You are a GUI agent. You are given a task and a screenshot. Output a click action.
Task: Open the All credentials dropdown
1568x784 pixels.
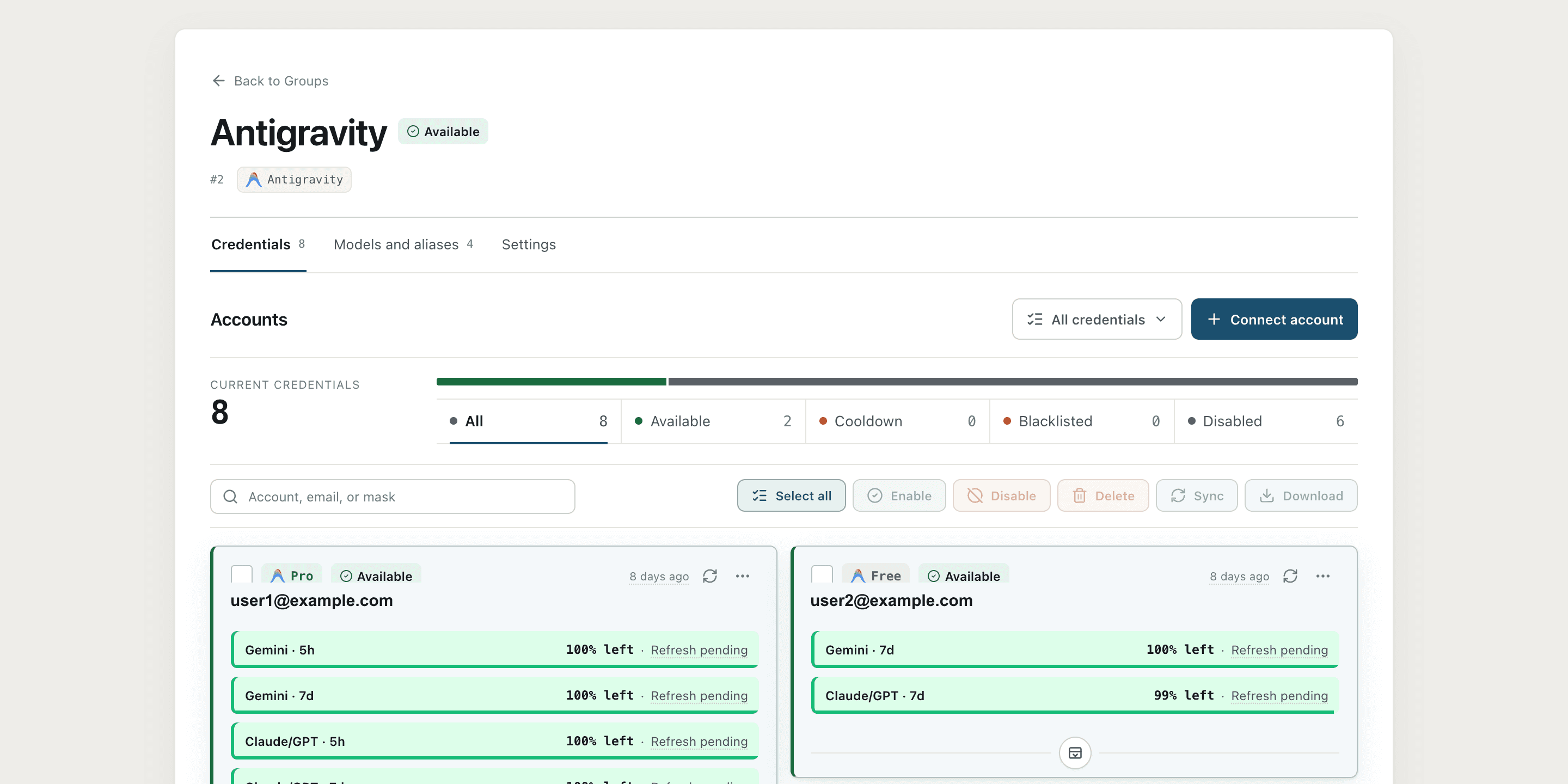(x=1097, y=319)
